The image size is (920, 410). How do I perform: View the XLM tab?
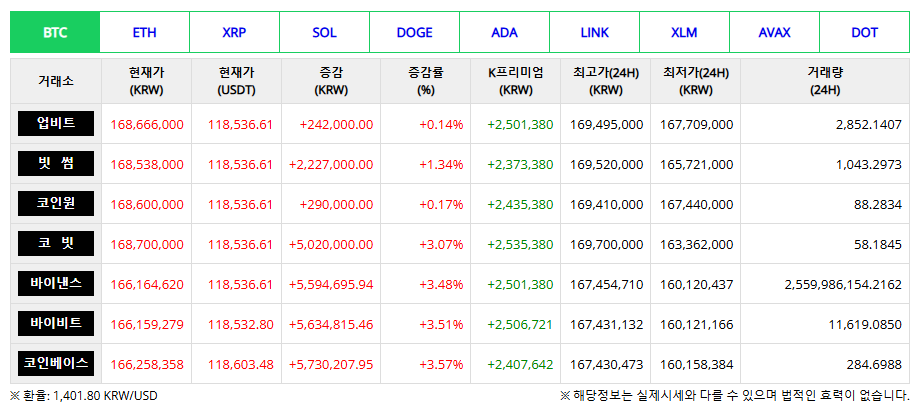[684, 33]
